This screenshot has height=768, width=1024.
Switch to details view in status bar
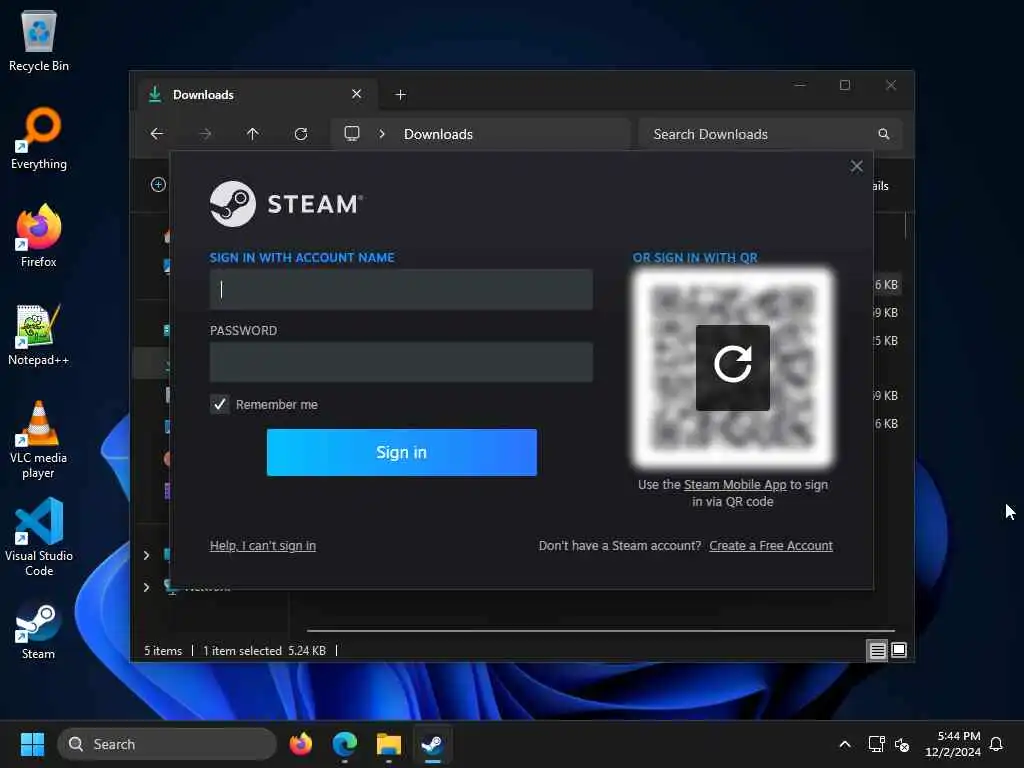pyautogui.click(x=877, y=650)
